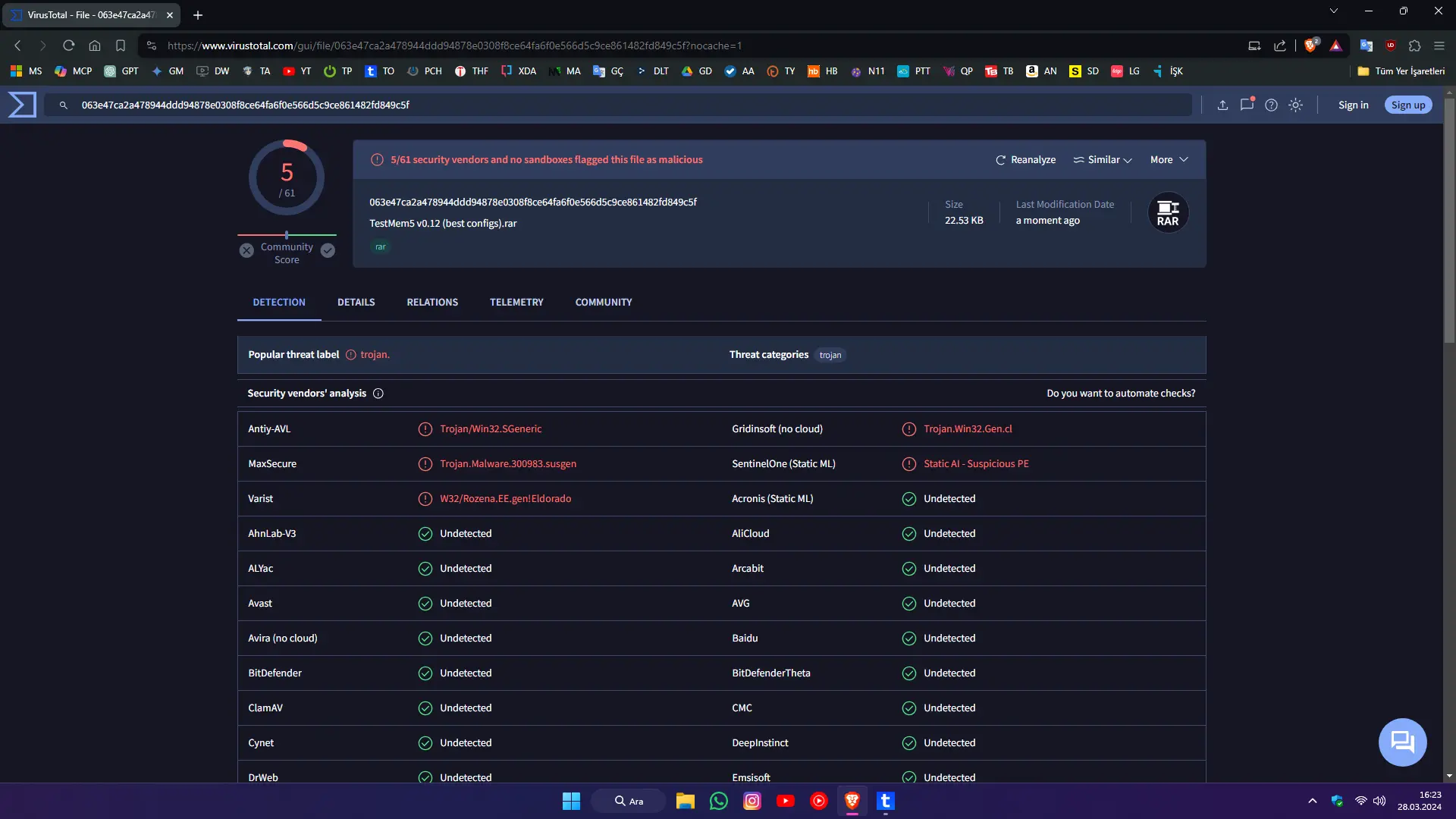The image size is (1456, 819).
Task: Click the RAR file type icon
Action: pyautogui.click(x=1168, y=213)
